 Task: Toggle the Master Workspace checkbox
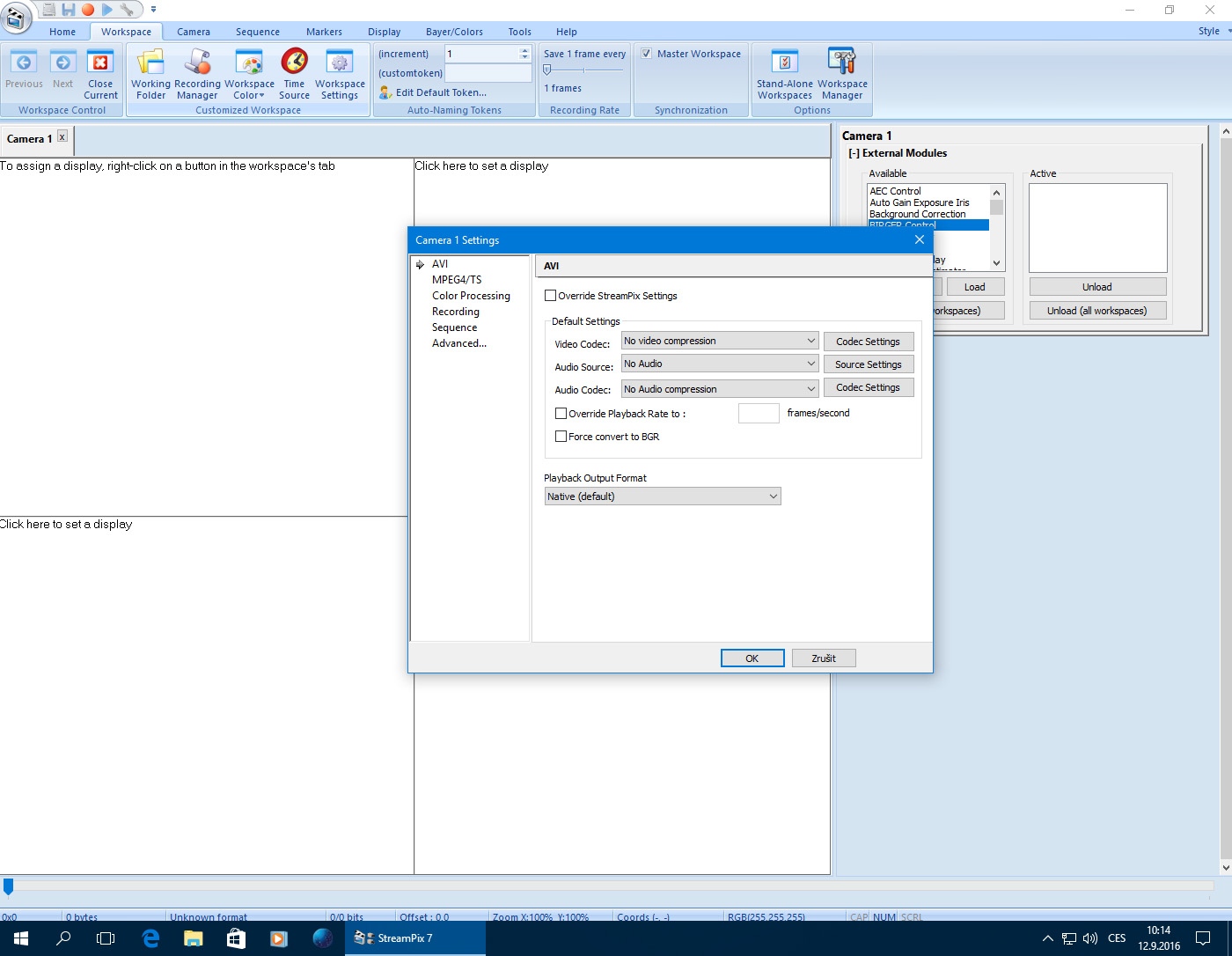coord(647,54)
